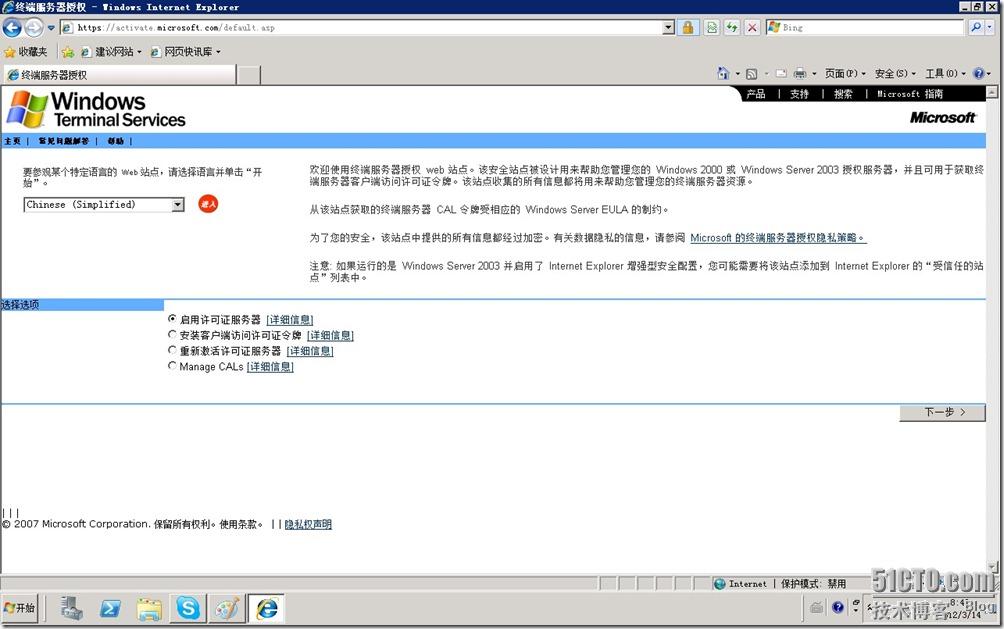Click the add to favorites bar icon

pos(68,52)
